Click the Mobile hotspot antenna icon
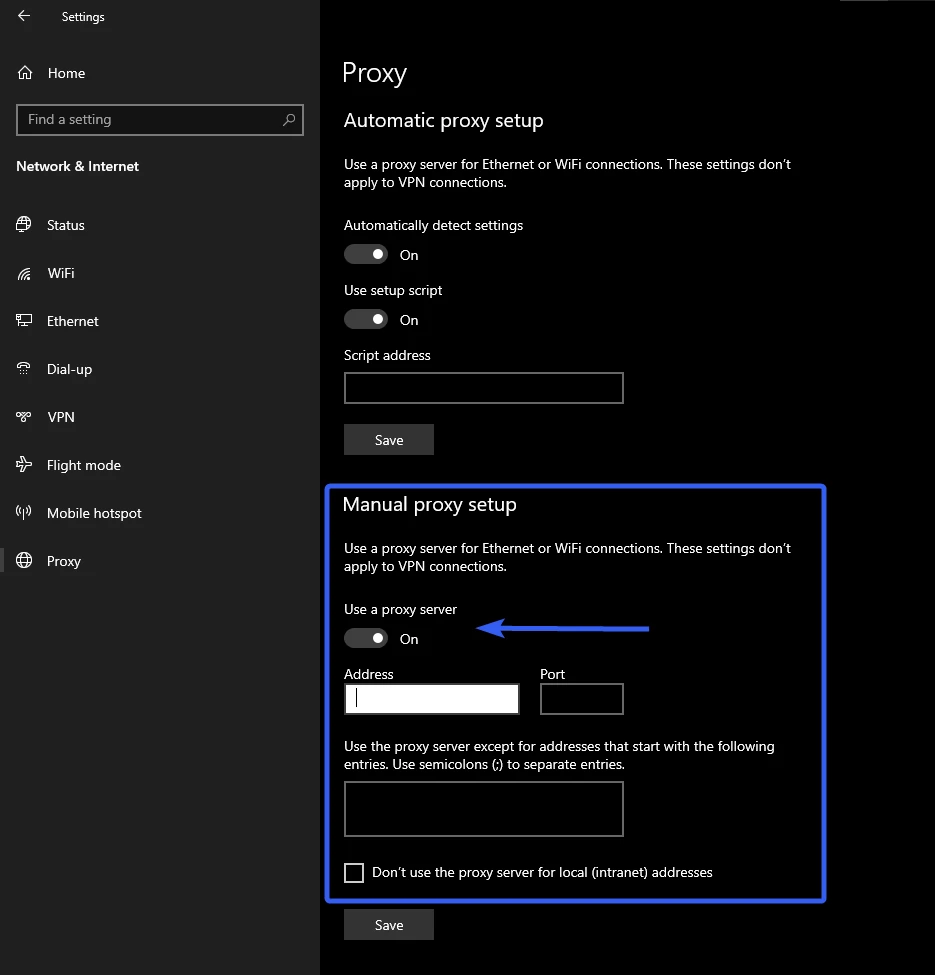 coord(25,513)
